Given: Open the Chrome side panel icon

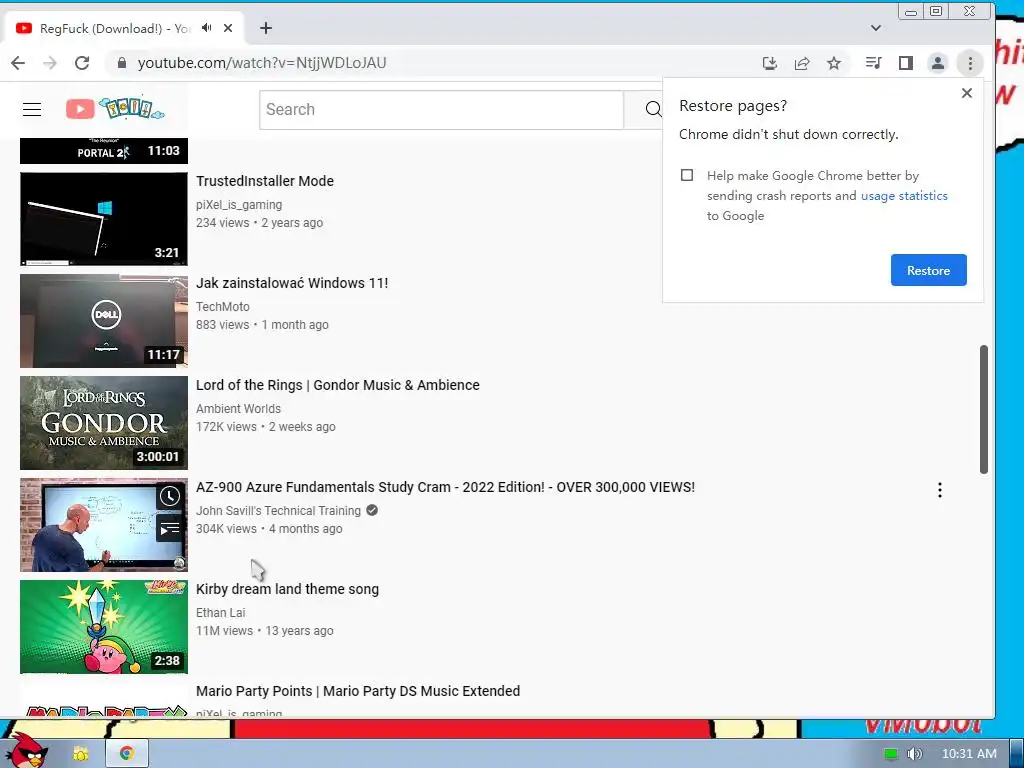Looking at the screenshot, I should click(x=905, y=63).
